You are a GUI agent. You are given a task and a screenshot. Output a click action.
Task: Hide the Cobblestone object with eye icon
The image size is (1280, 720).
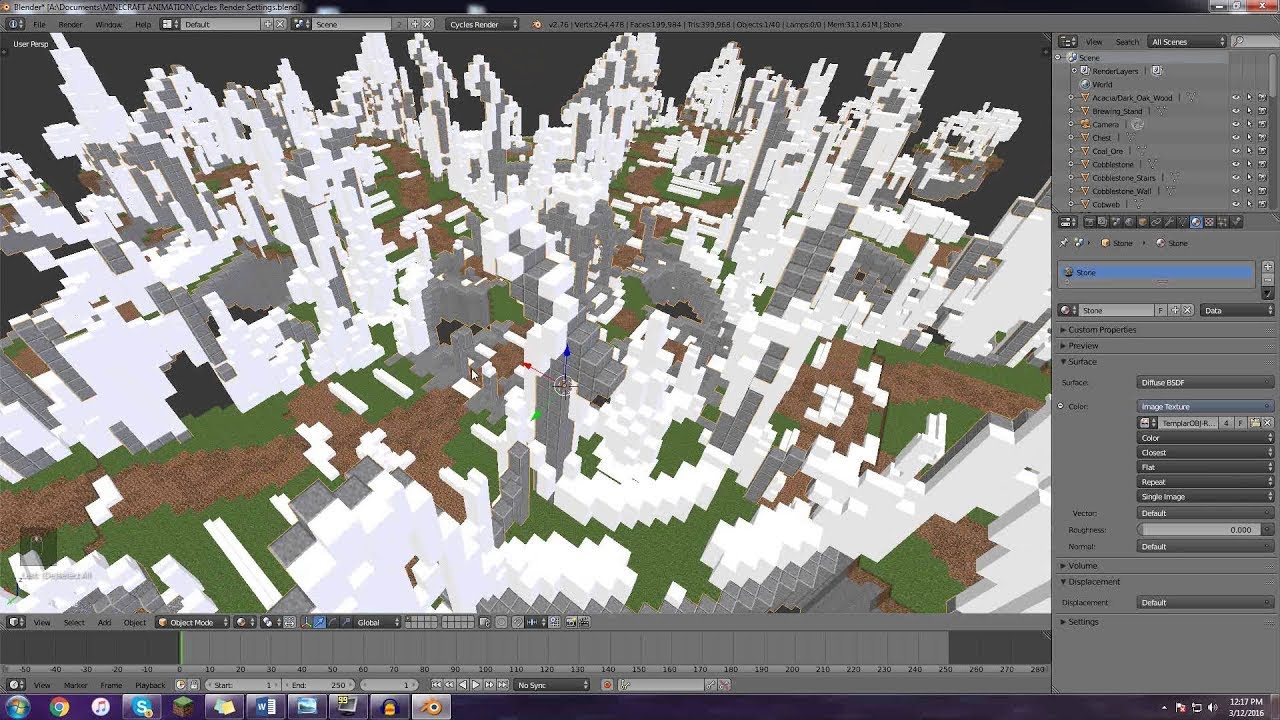(x=1236, y=164)
